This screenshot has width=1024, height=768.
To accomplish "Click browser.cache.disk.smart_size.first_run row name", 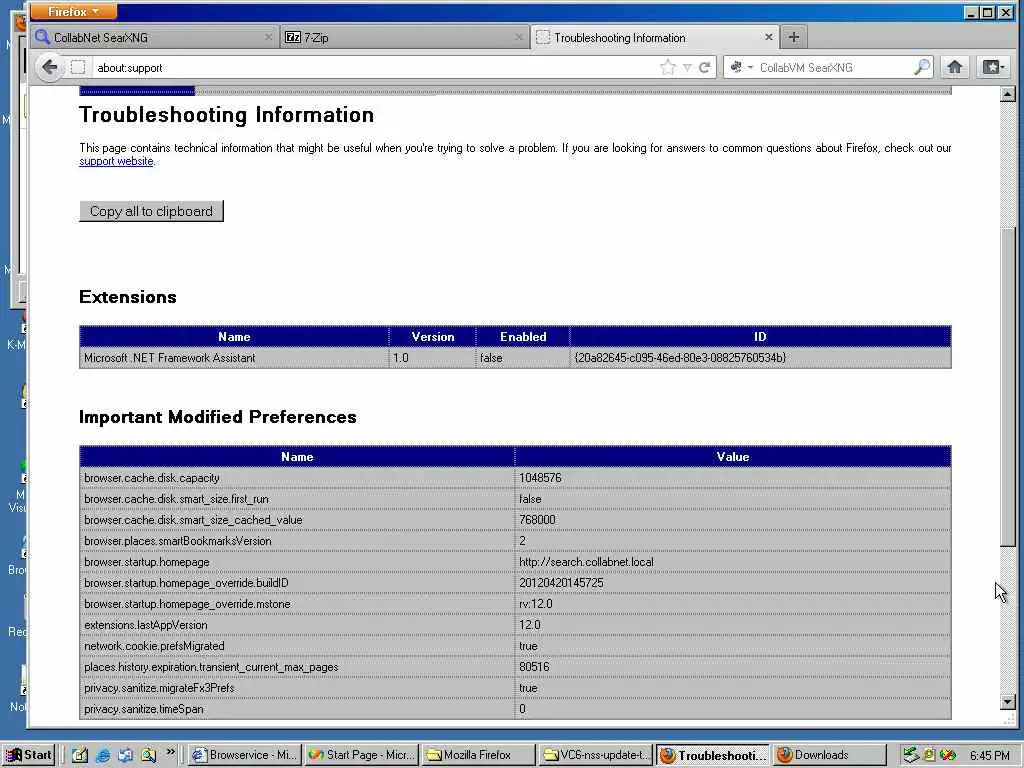I will [176, 499].
